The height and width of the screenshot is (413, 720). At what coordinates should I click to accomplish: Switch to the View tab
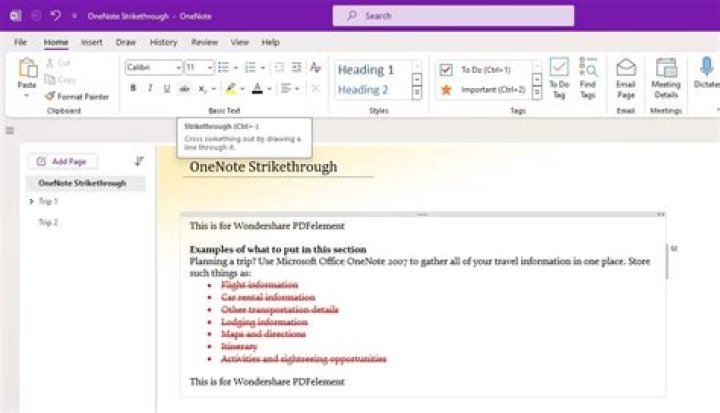point(240,42)
